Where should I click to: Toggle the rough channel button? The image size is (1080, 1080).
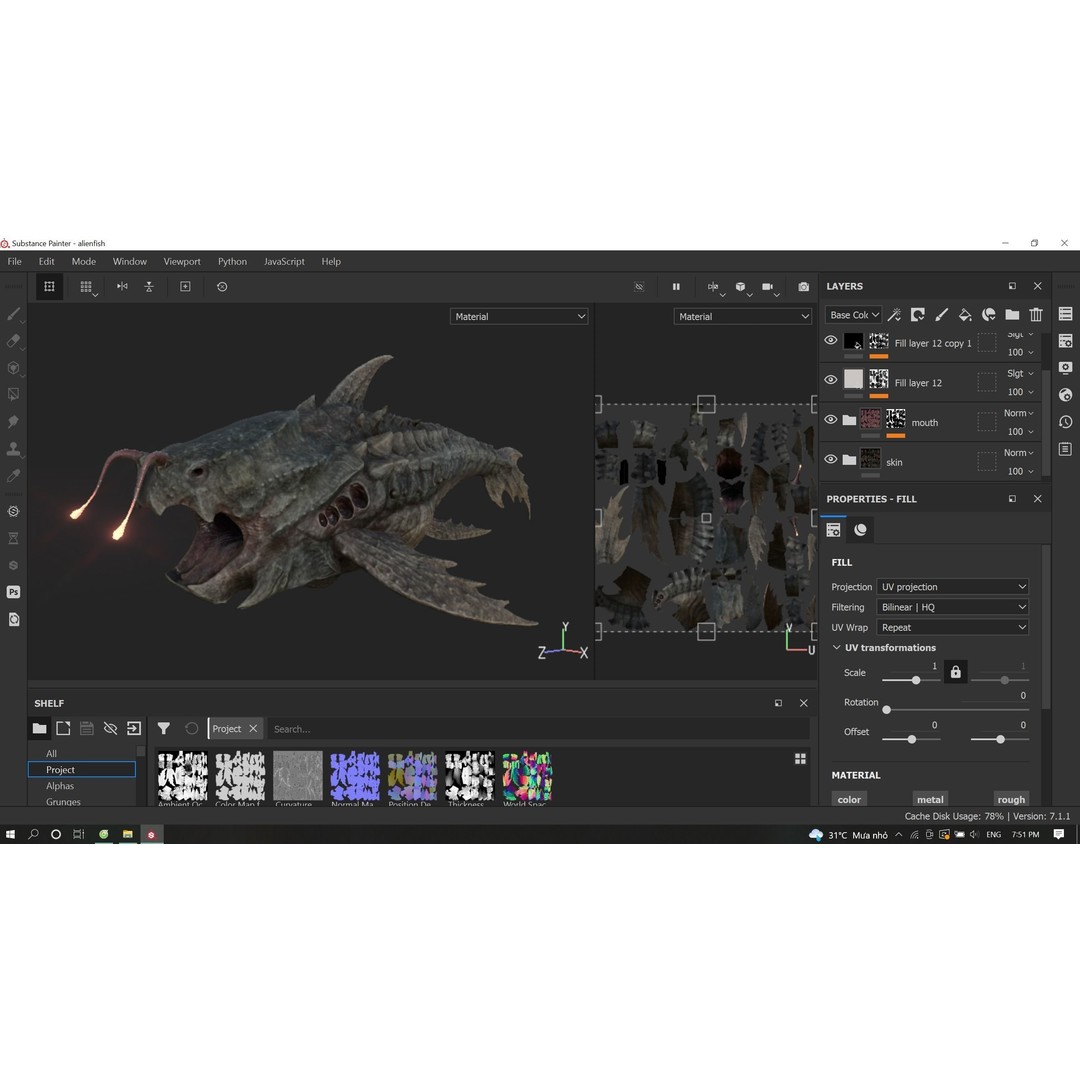point(1011,799)
